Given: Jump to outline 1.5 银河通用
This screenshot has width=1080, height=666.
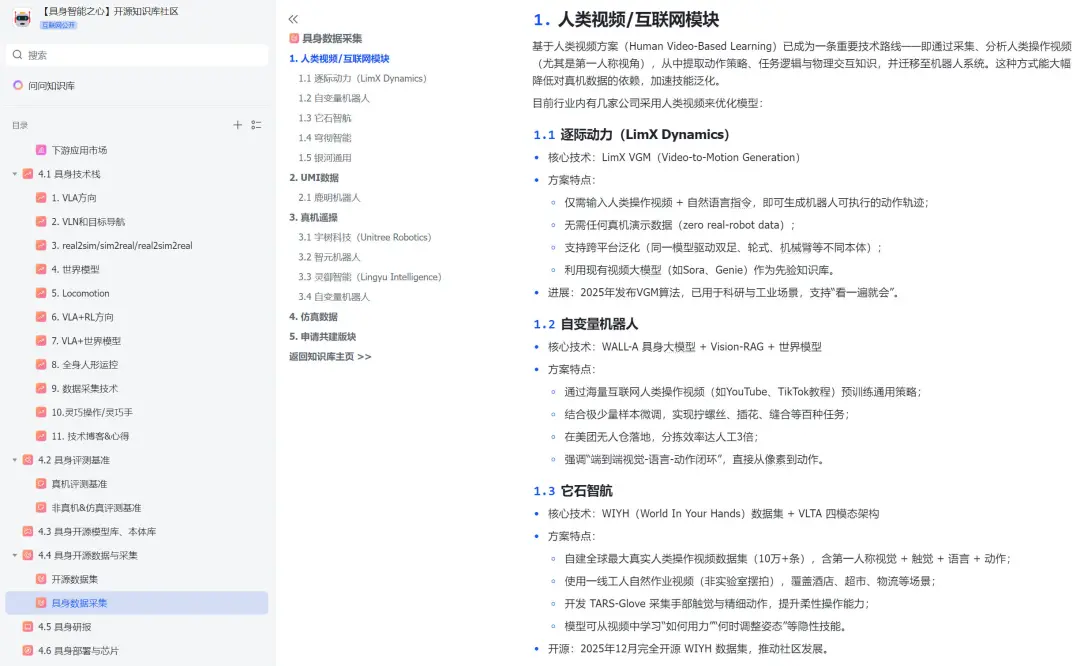Looking at the screenshot, I should click(x=324, y=158).
